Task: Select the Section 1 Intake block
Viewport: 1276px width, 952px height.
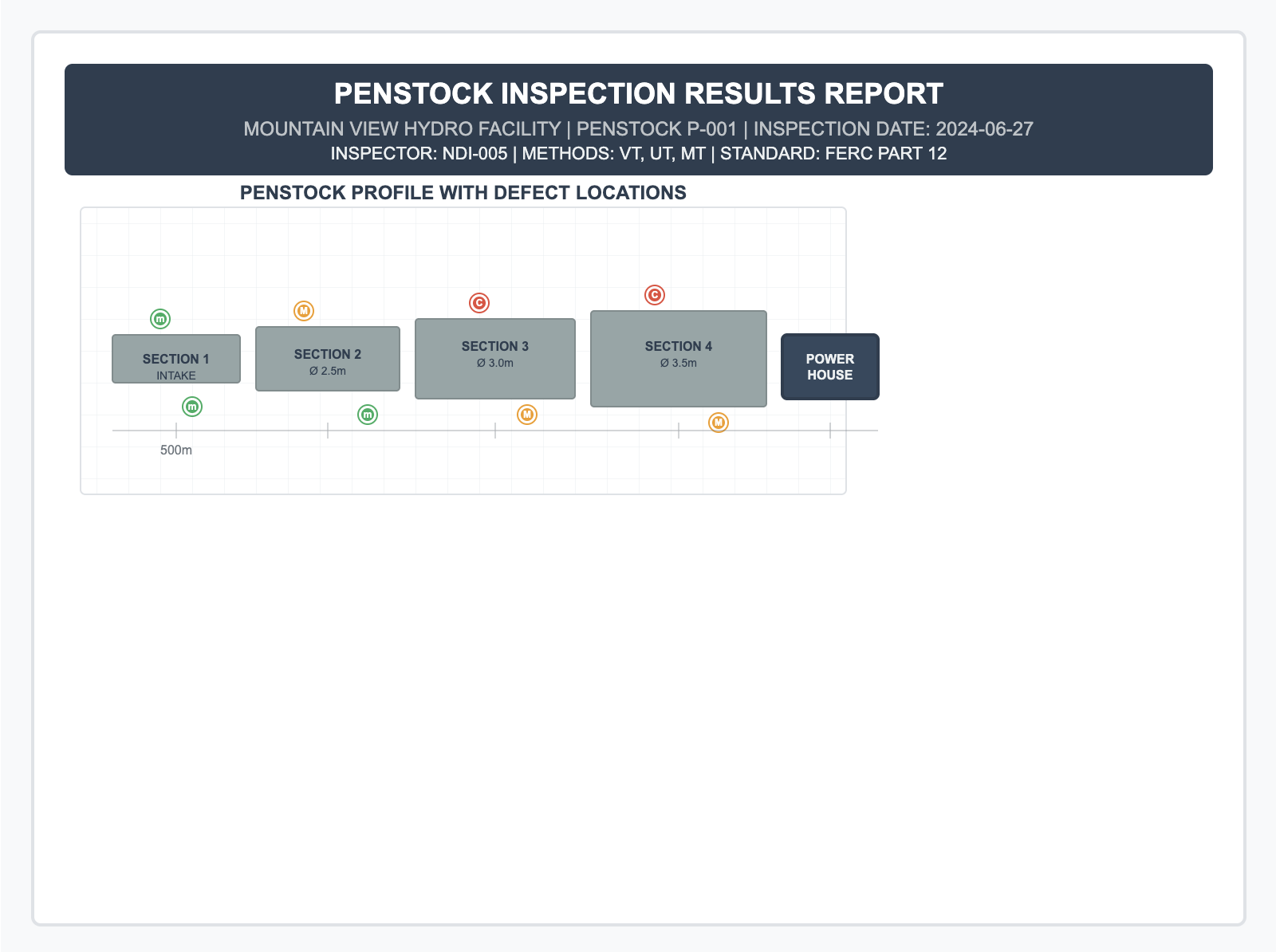Action: (176, 359)
